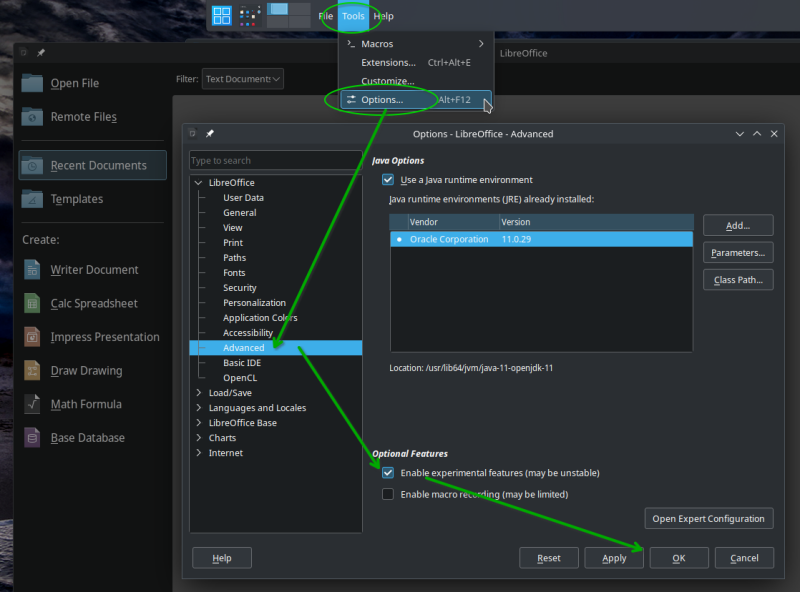
Task: Enable macro recording checkbox
Action: (x=388, y=494)
